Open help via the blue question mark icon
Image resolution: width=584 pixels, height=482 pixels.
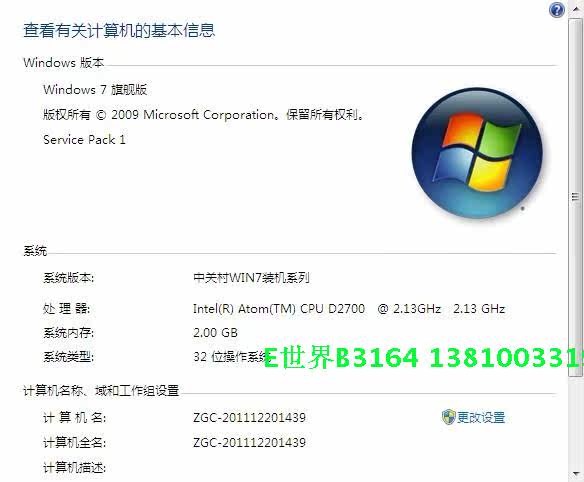[557, 10]
